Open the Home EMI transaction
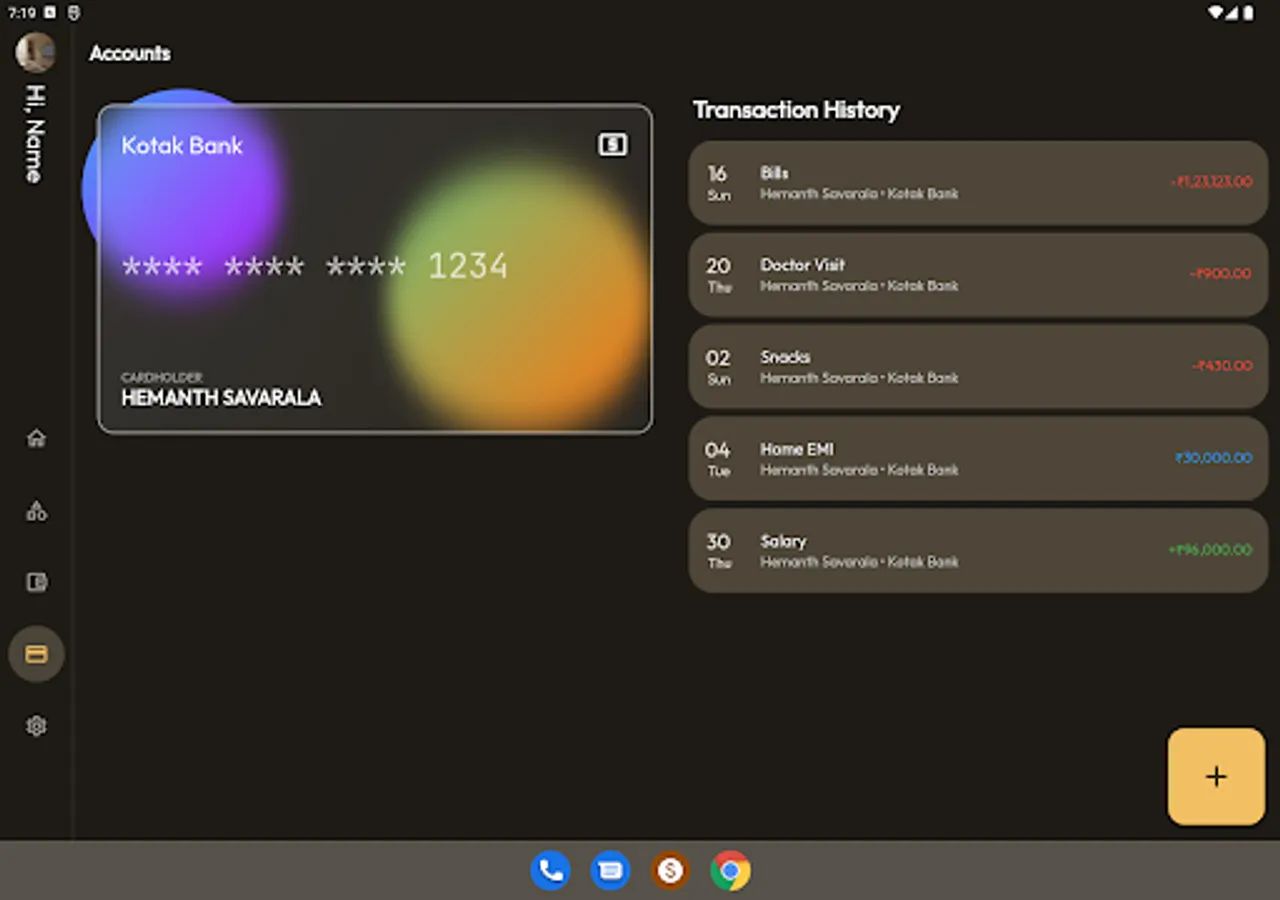This screenshot has width=1280, height=900. (978, 459)
